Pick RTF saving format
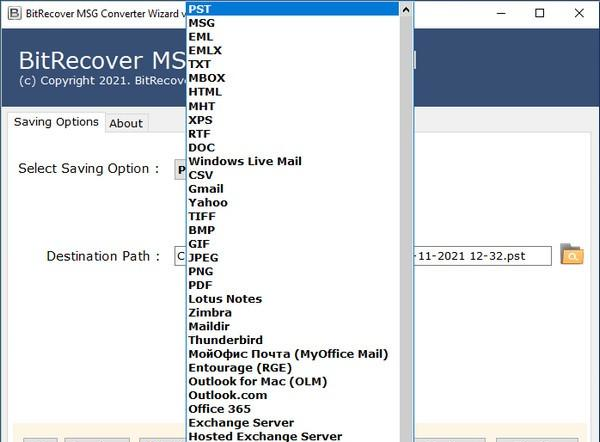This screenshot has width=600, height=442. point(293,134)
